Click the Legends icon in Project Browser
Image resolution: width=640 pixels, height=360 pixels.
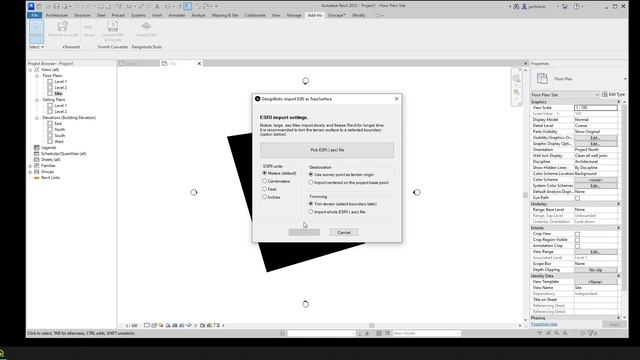(x=37, y=147)
